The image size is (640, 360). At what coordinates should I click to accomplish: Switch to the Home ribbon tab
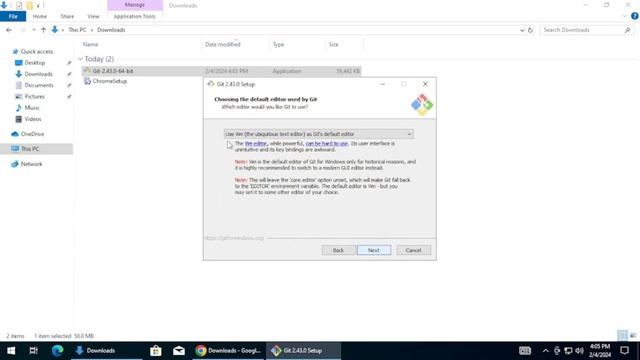40,16
